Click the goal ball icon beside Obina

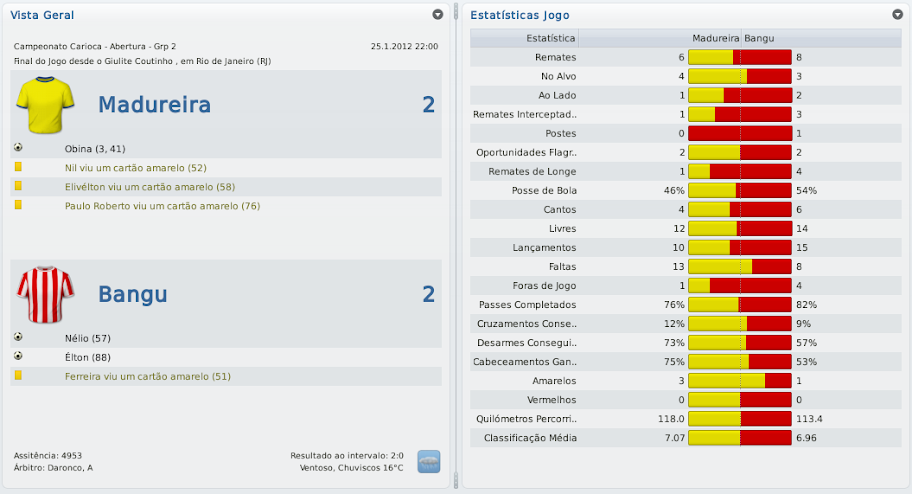[19, 148]
